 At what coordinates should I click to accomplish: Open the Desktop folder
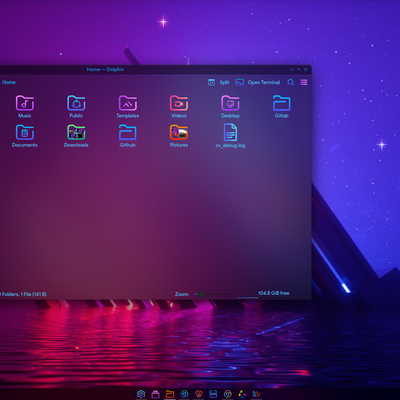[230, 106]
